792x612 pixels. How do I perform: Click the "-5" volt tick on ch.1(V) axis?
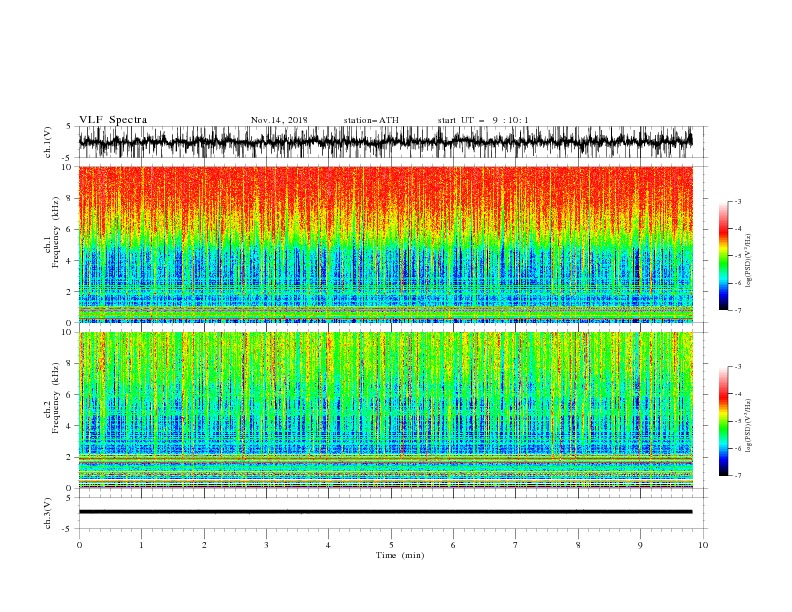click(68, 158)
